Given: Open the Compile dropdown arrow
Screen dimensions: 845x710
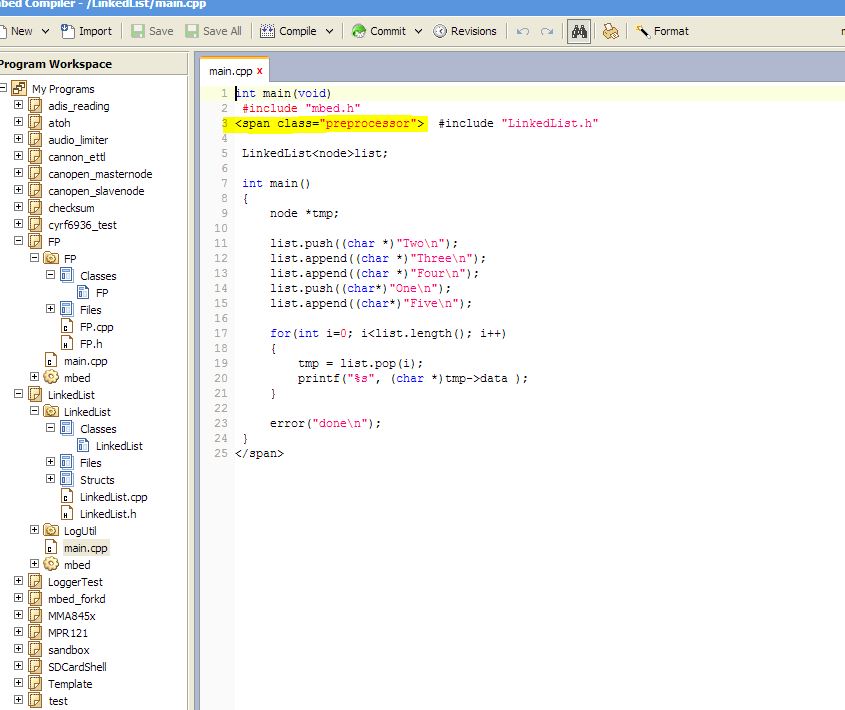Looking at the screenshot, I should click(329, 31).
